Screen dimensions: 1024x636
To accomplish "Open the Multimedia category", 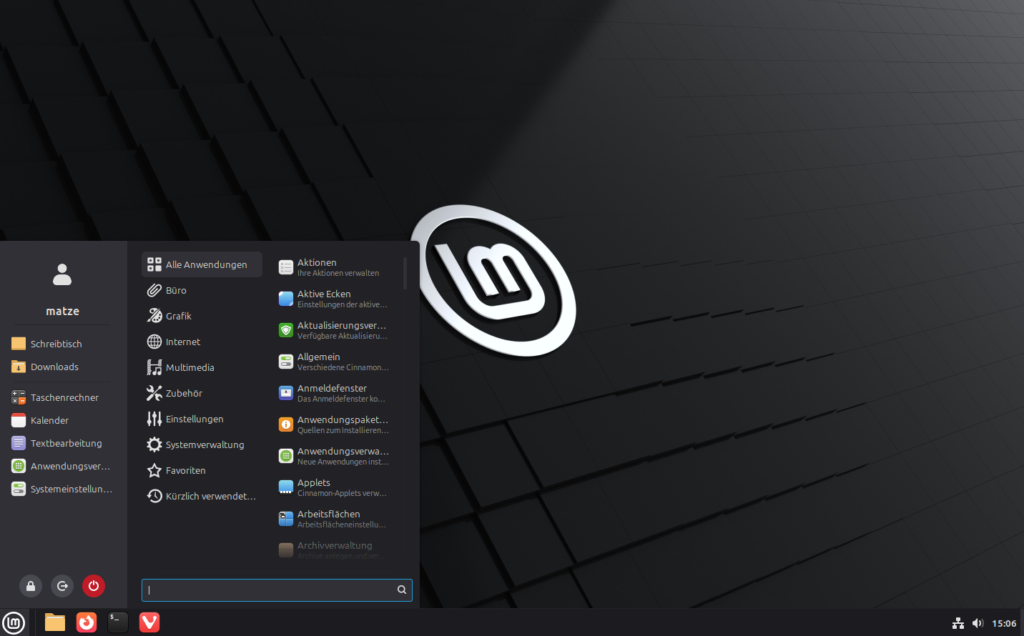I will click(x=189, y=368).
